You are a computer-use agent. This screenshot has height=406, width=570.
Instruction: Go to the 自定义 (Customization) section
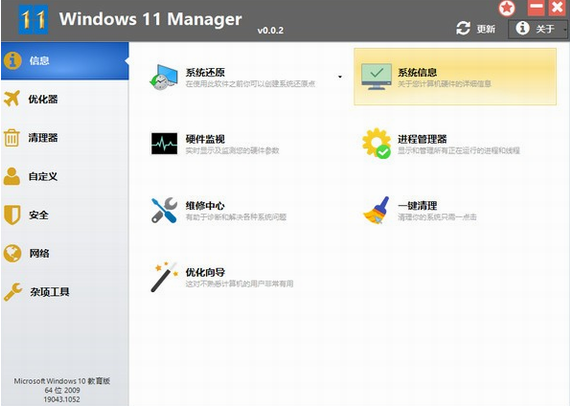pos(65,176)
